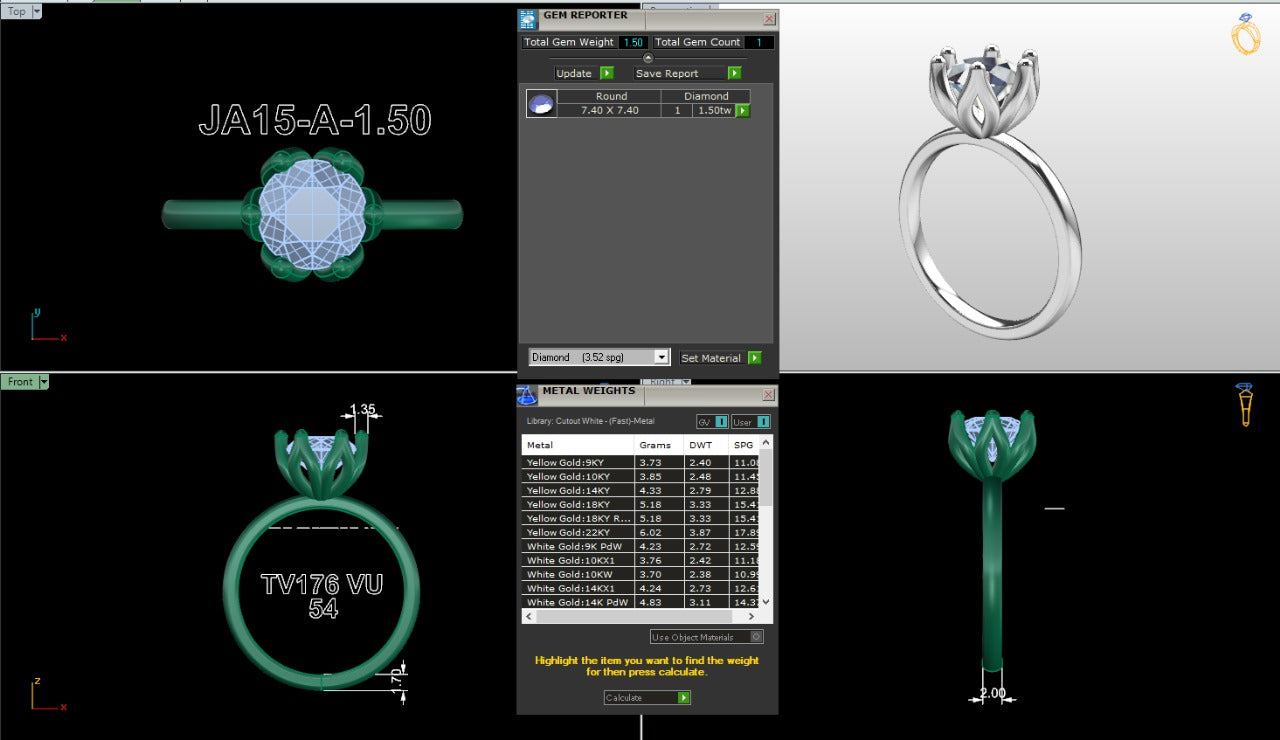The width and height of the screenshot is (1280, 740).
Task: Select the White Gold:10KW row
Action: (640, 575)
